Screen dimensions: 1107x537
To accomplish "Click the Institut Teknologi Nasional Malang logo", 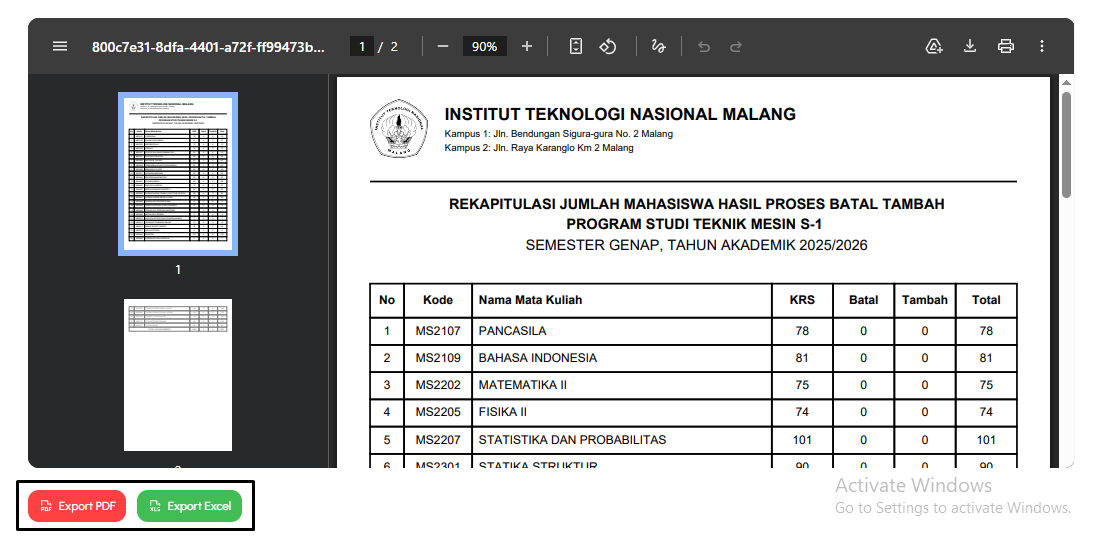I will coord(399,128).
